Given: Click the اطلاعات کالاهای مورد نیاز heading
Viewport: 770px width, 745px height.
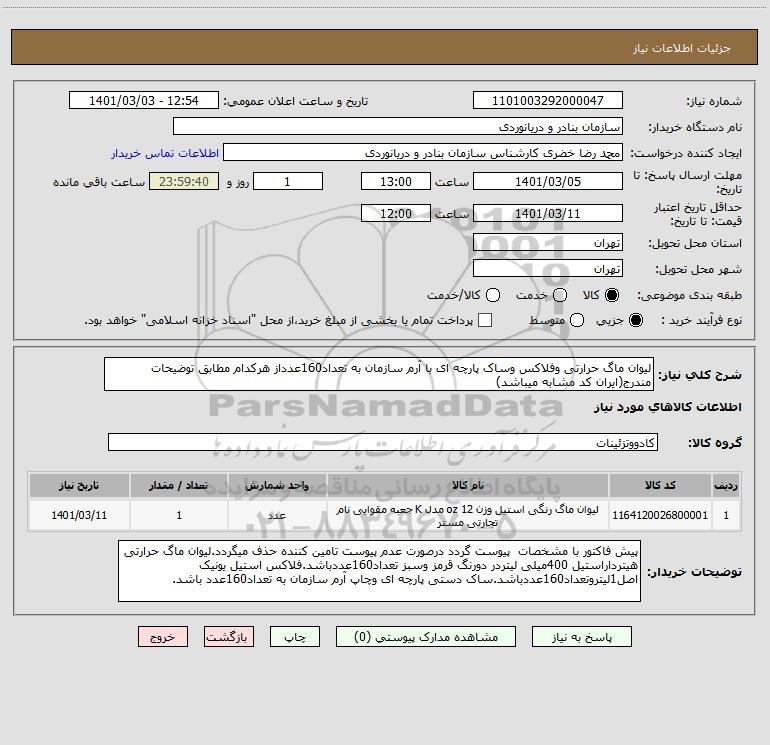Looking at the screenshot, I should tap(668, 407).
